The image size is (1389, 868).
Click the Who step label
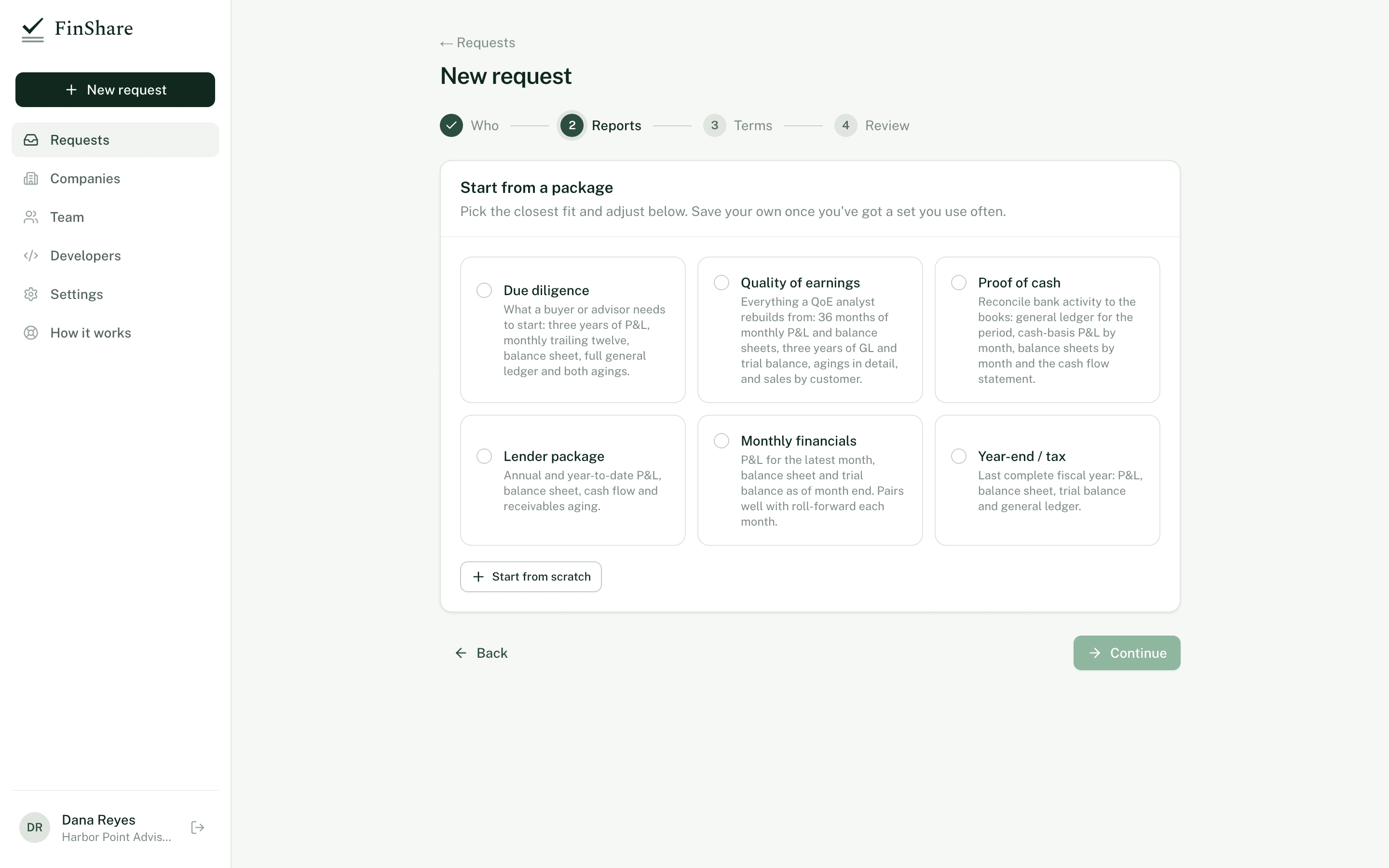[x=484, y=126]
